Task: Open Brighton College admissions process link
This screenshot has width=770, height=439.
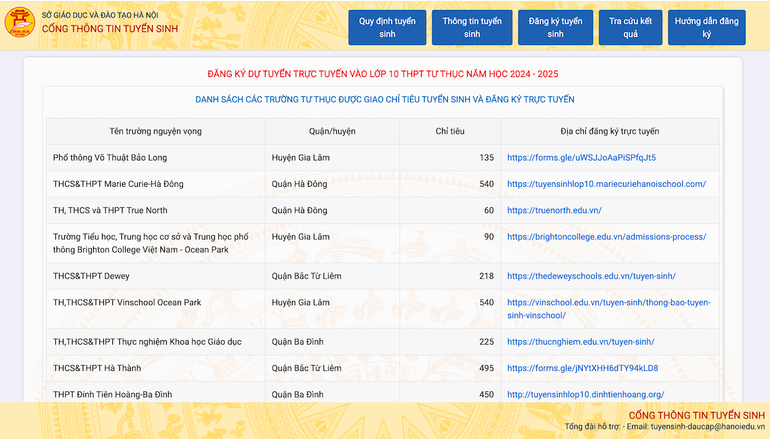Action: click(x=606, y=237)
